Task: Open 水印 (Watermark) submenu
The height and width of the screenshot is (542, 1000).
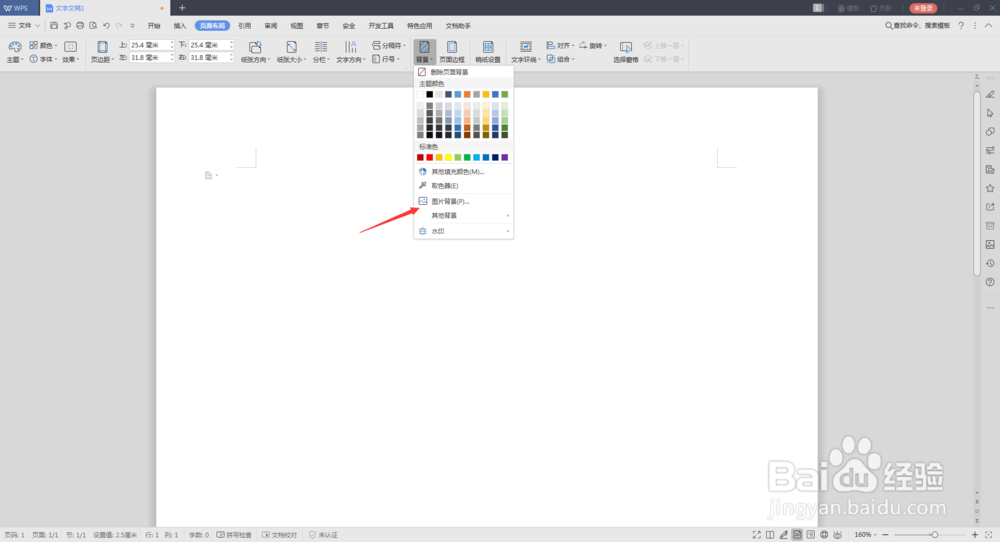Action: coord(464,231)
